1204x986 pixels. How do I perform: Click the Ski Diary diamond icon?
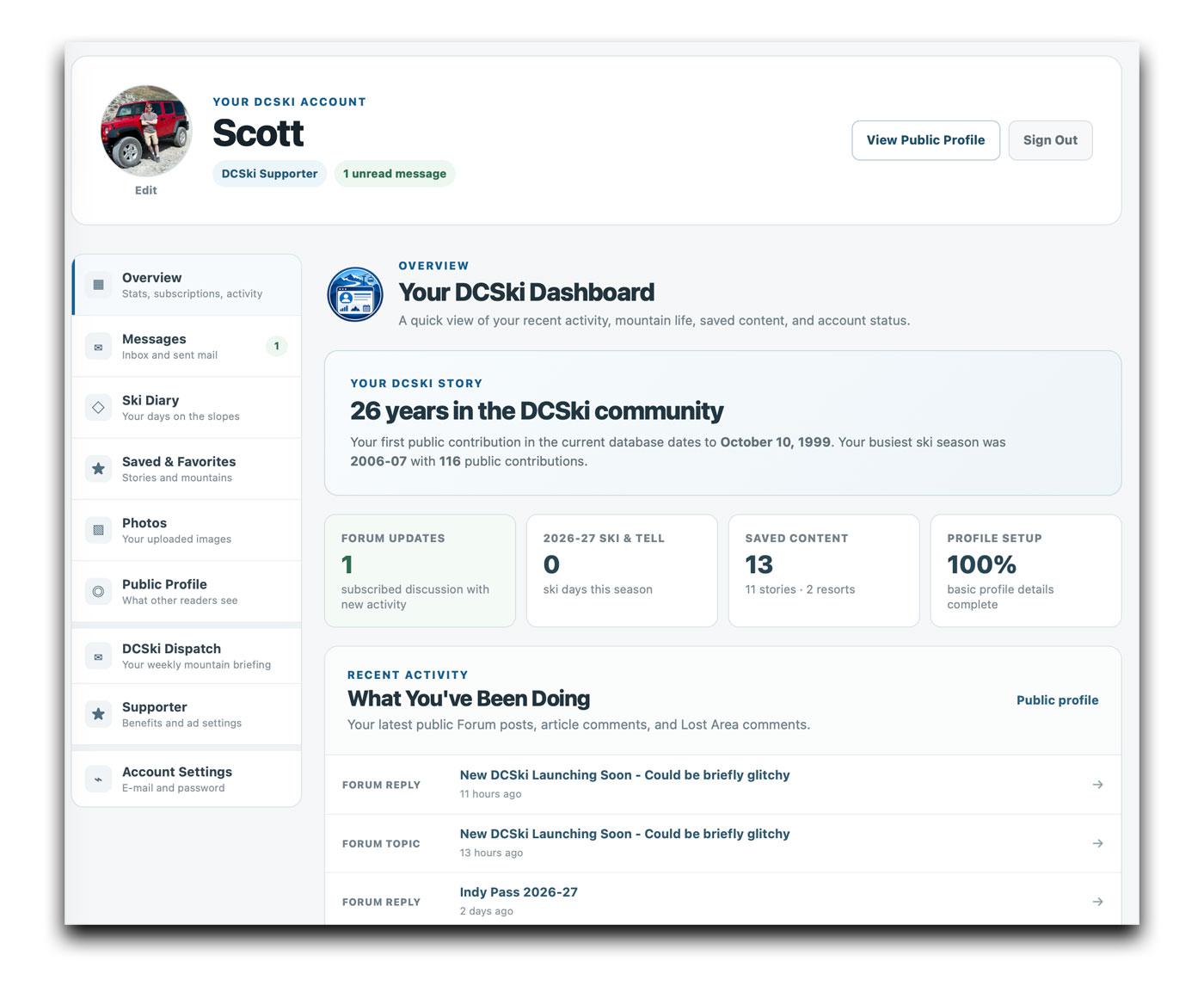[x=98, y=408]
